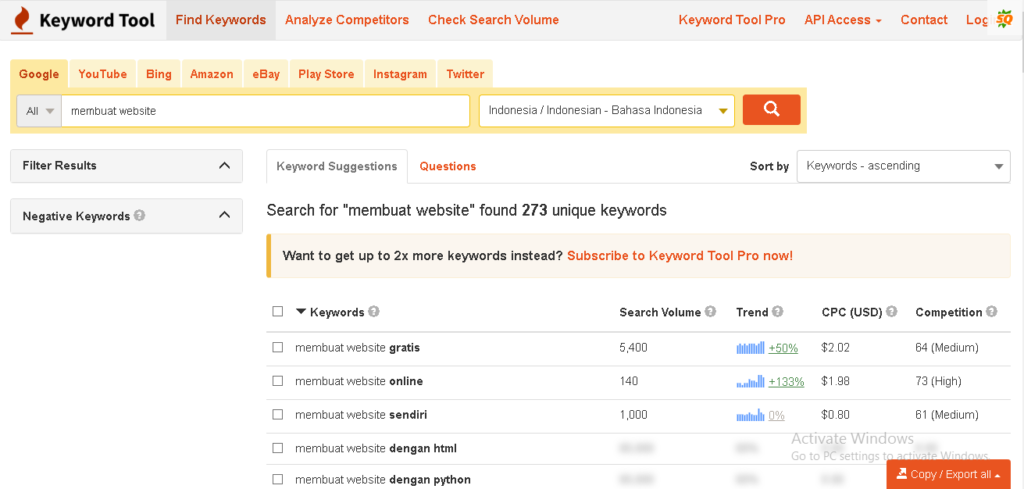
Task: Toggle the select-all keywords checkbox
Action: coord(278,312)
